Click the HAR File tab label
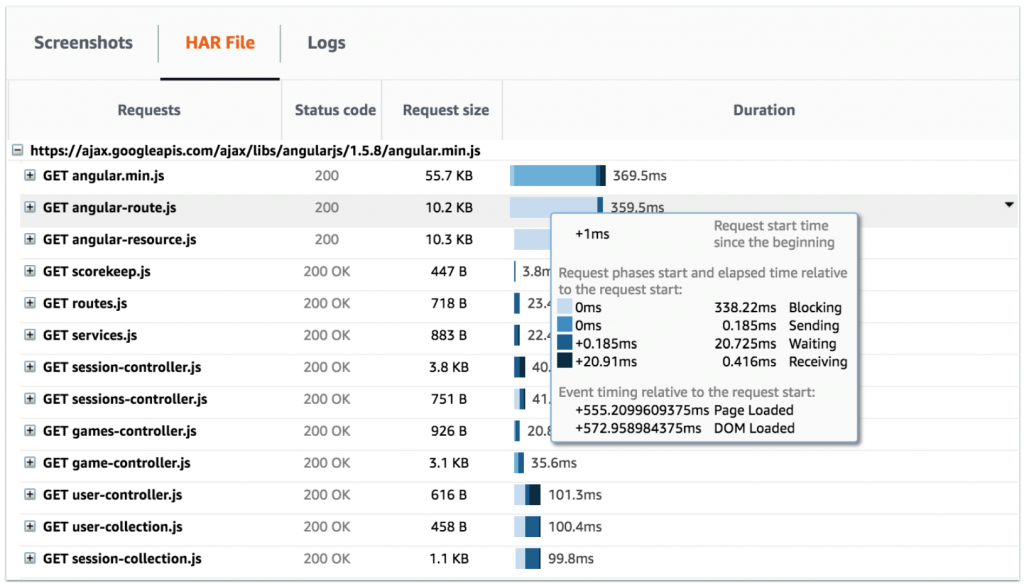This screenshot has width=1024, height=586. pyautogui.click(x=219, y=43)
